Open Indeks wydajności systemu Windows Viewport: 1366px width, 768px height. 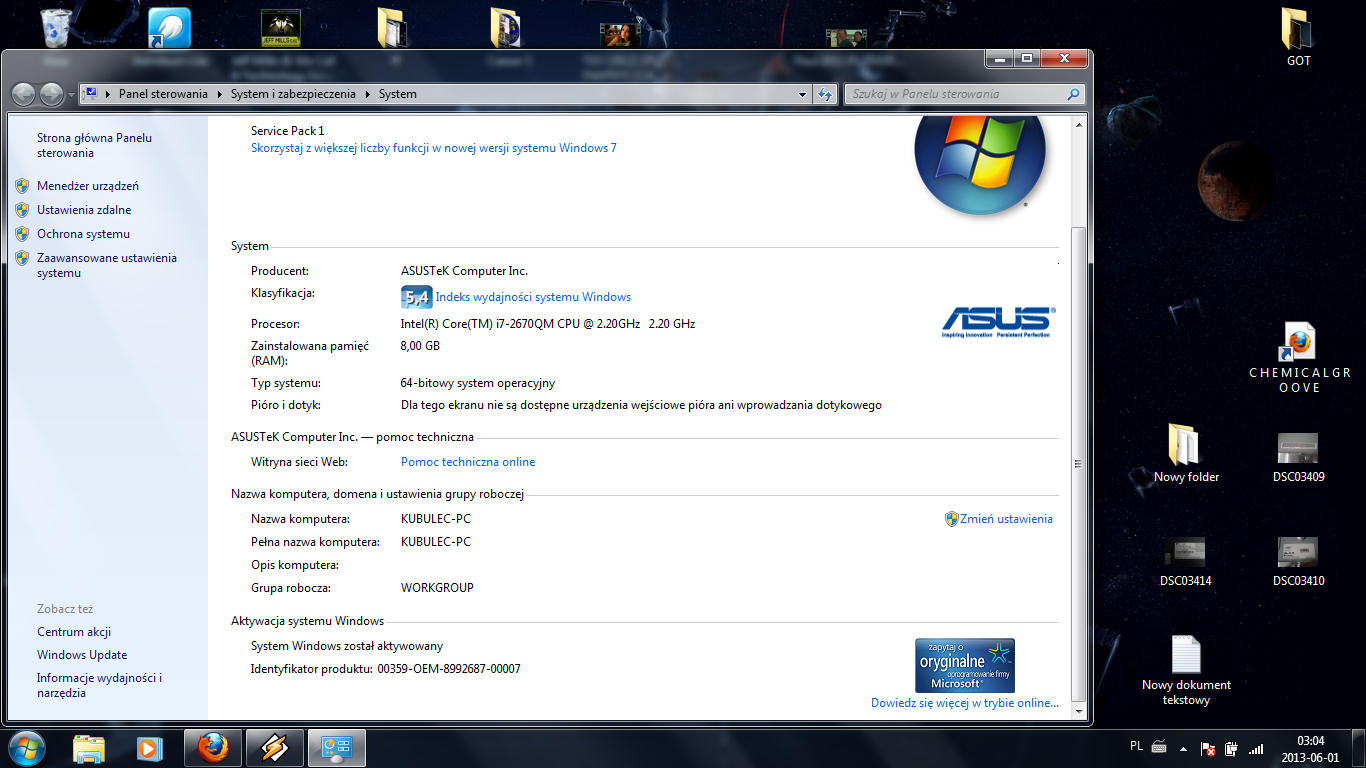533,297
